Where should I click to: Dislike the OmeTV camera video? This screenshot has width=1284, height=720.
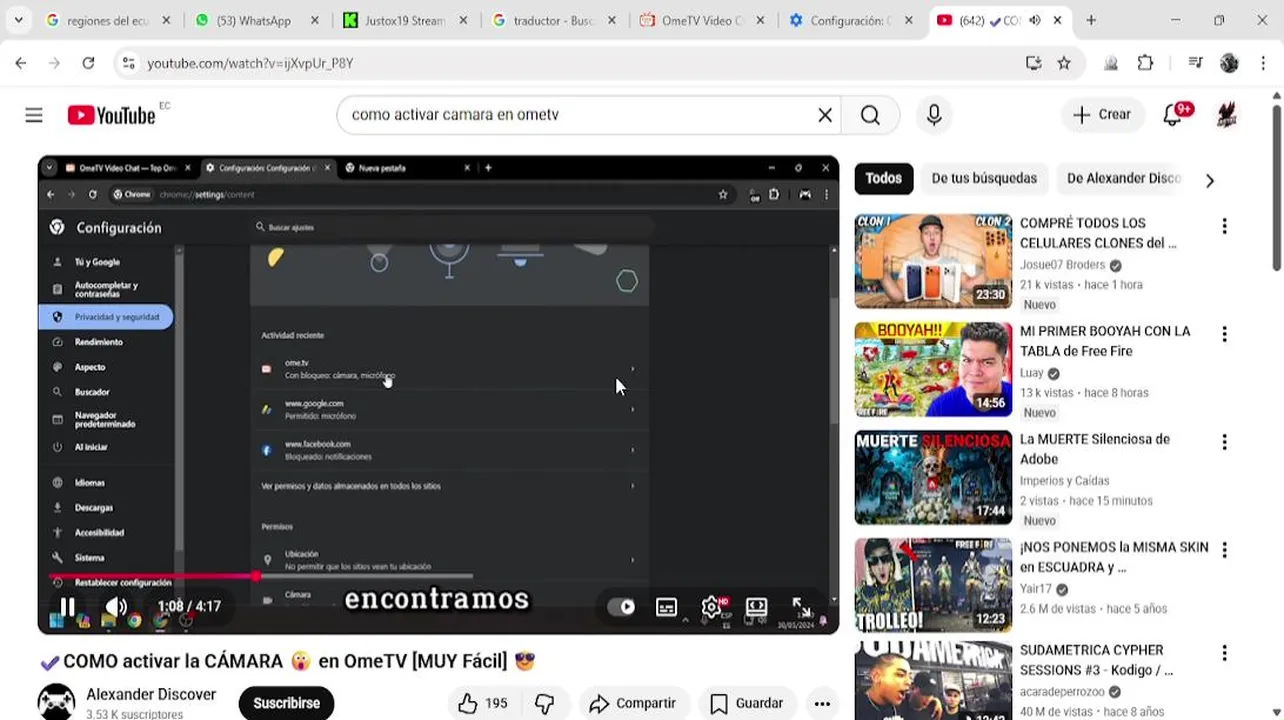544,703
